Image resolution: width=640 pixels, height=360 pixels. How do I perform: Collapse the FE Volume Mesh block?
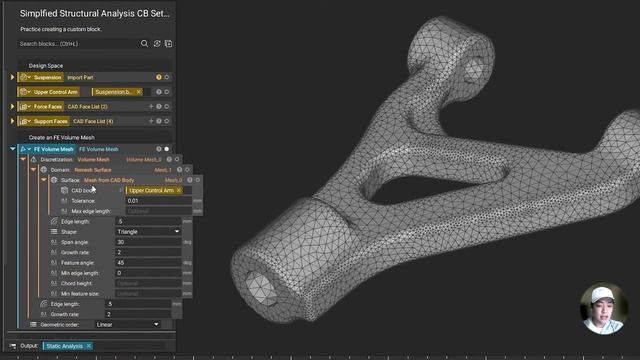[12, 149]
